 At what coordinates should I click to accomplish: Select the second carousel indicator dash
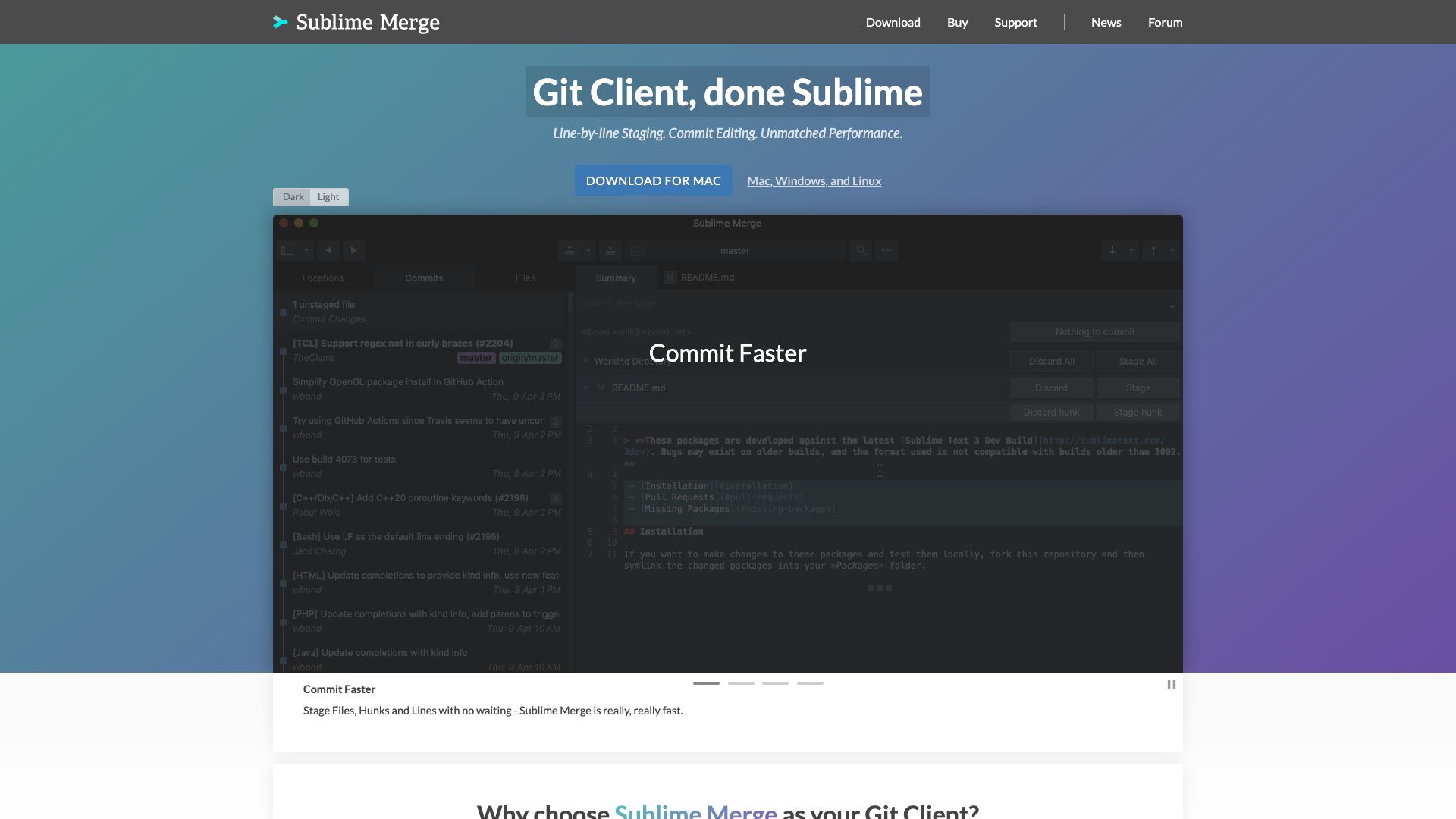(x=741, y=682)
